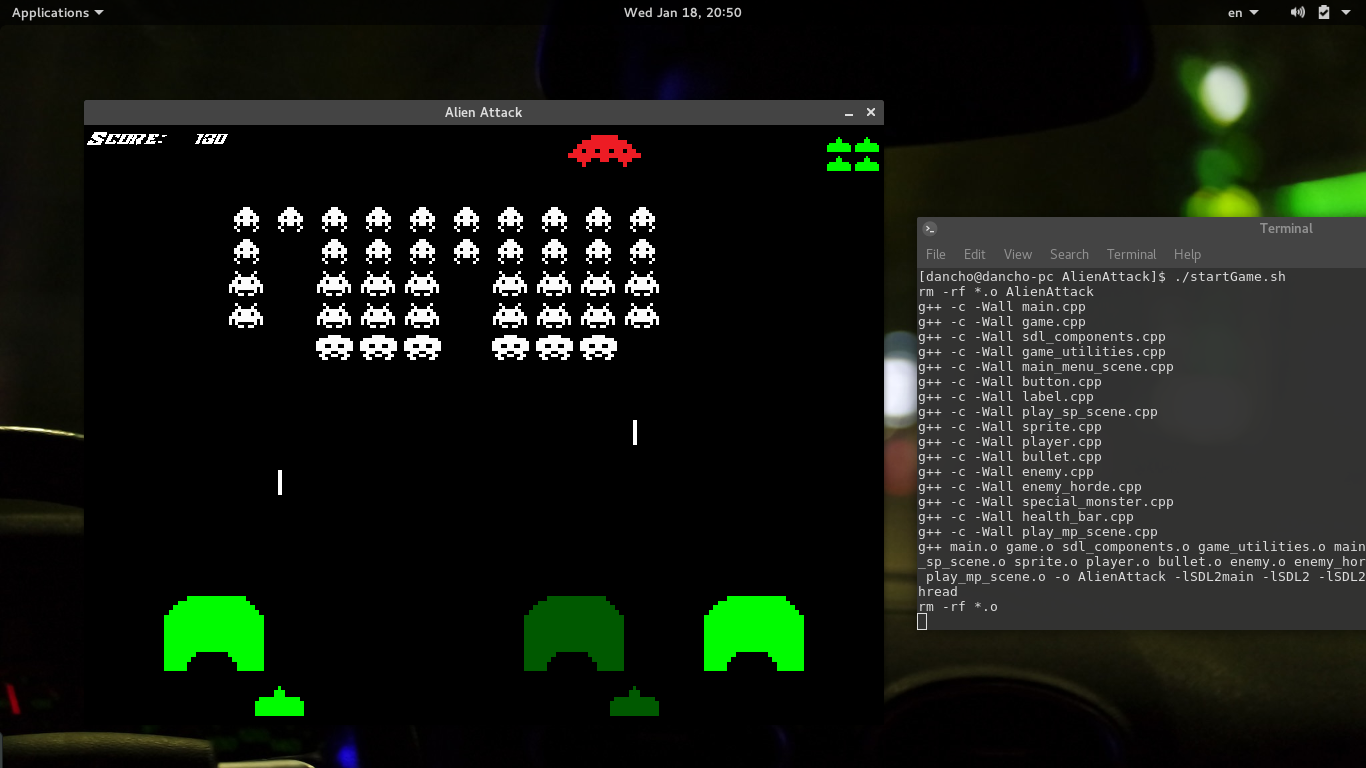Click the terminal cursor on the last line
This screenshot has width=1366, height=768.
click(922, 622)
